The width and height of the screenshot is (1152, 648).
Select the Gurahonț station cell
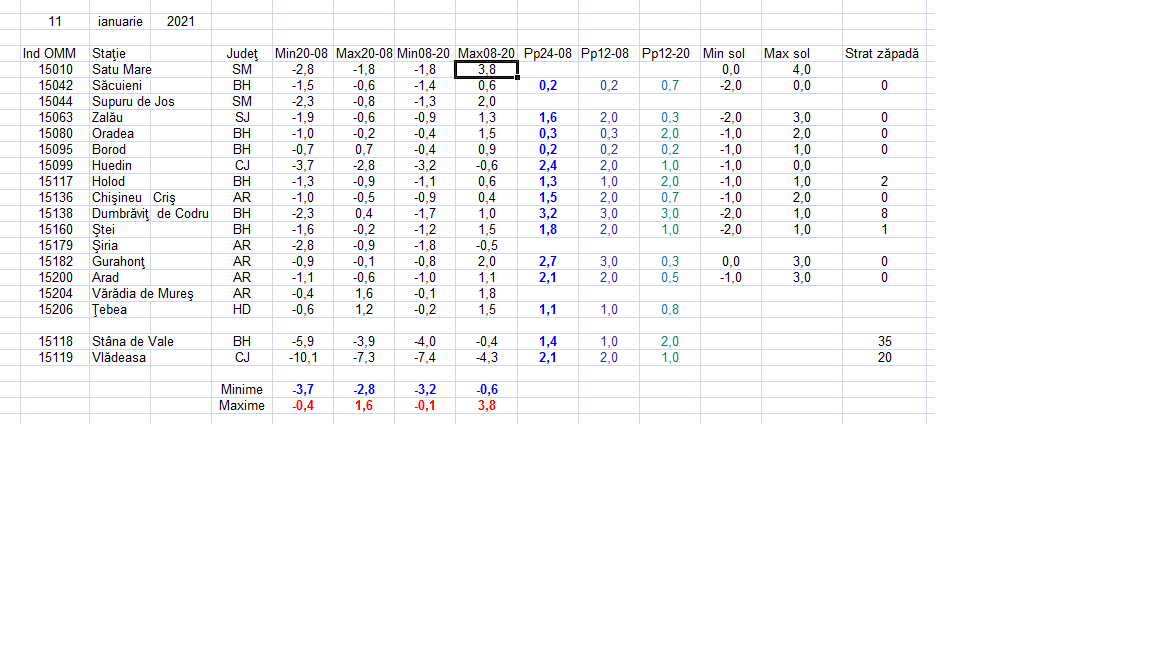(x=118, y=262)
